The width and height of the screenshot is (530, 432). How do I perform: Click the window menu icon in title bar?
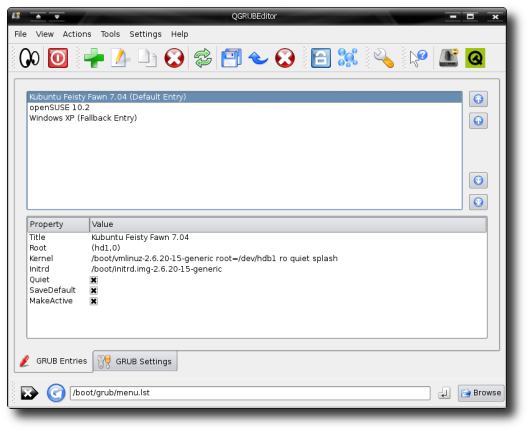point(16,16)
